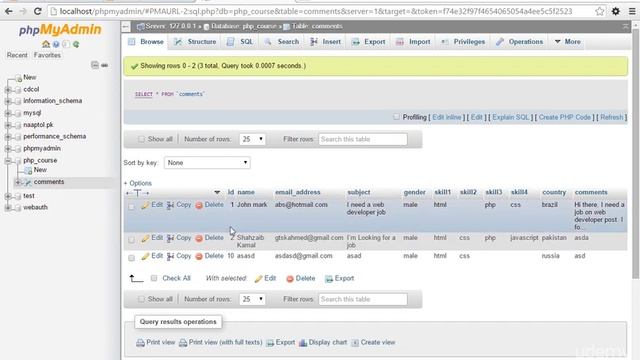Switch to the Structure tab
This screenshot has width=640, height=360.
[x=195, y=42]
